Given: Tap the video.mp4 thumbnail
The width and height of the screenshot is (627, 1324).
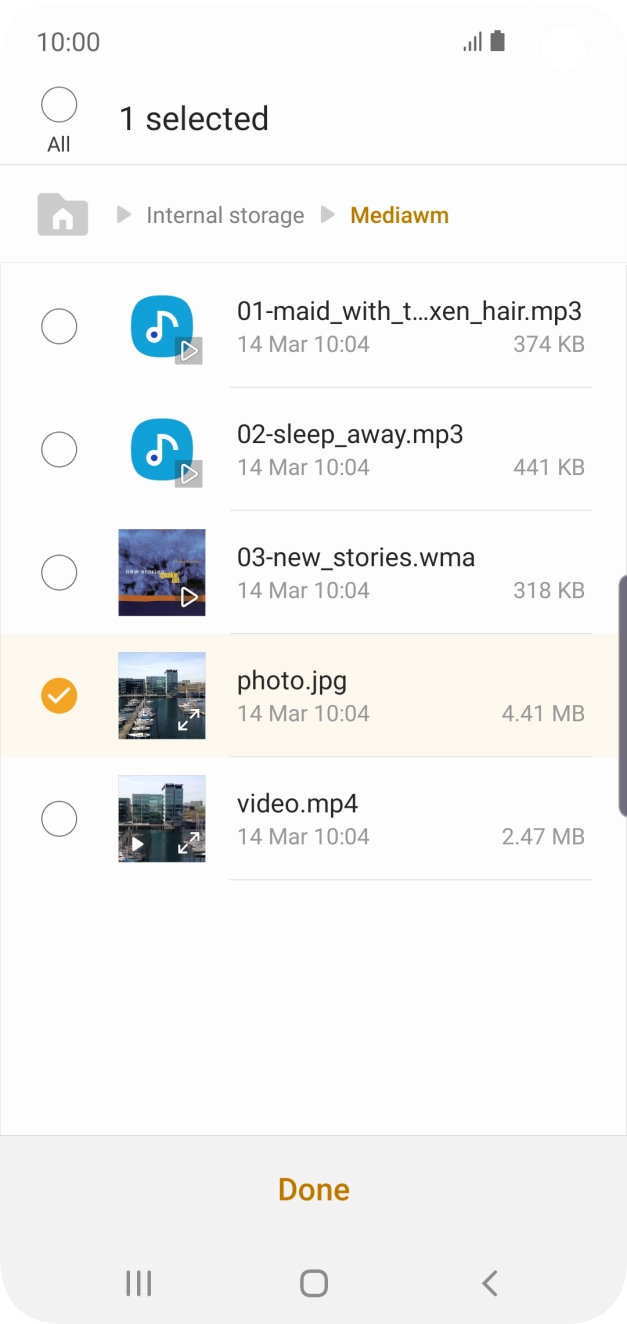Looking at the screenshot, I should tap(162, 819).
